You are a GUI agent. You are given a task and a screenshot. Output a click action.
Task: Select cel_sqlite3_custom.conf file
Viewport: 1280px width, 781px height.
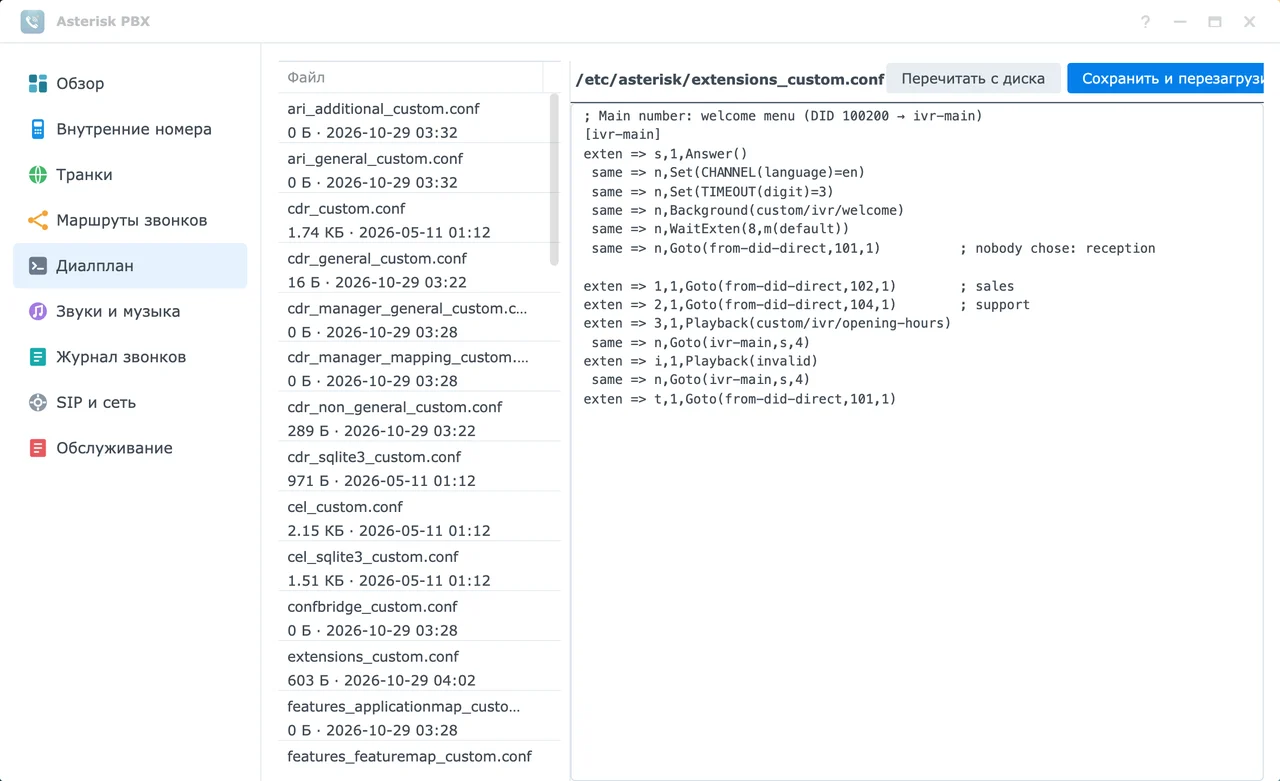coord(418,568)
